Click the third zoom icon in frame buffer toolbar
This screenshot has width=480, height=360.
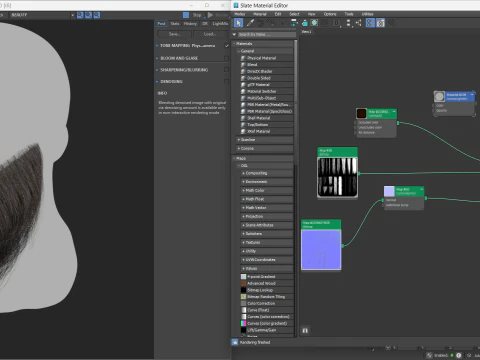click(x=97, y=15)
